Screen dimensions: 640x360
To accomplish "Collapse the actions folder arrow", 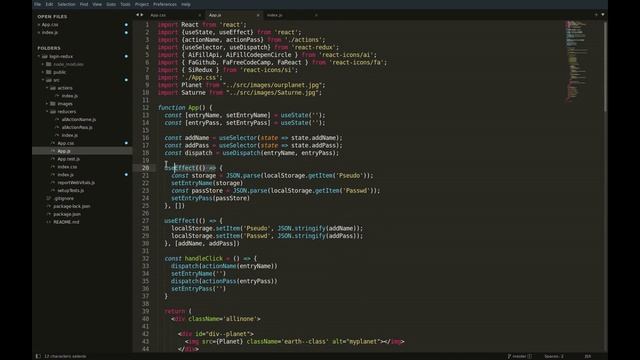I will pos(47,88).
